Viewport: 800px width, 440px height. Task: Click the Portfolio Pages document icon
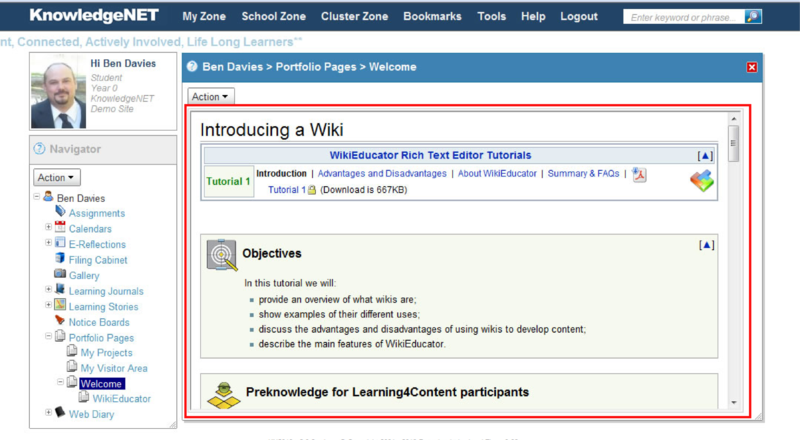[60, 336]
